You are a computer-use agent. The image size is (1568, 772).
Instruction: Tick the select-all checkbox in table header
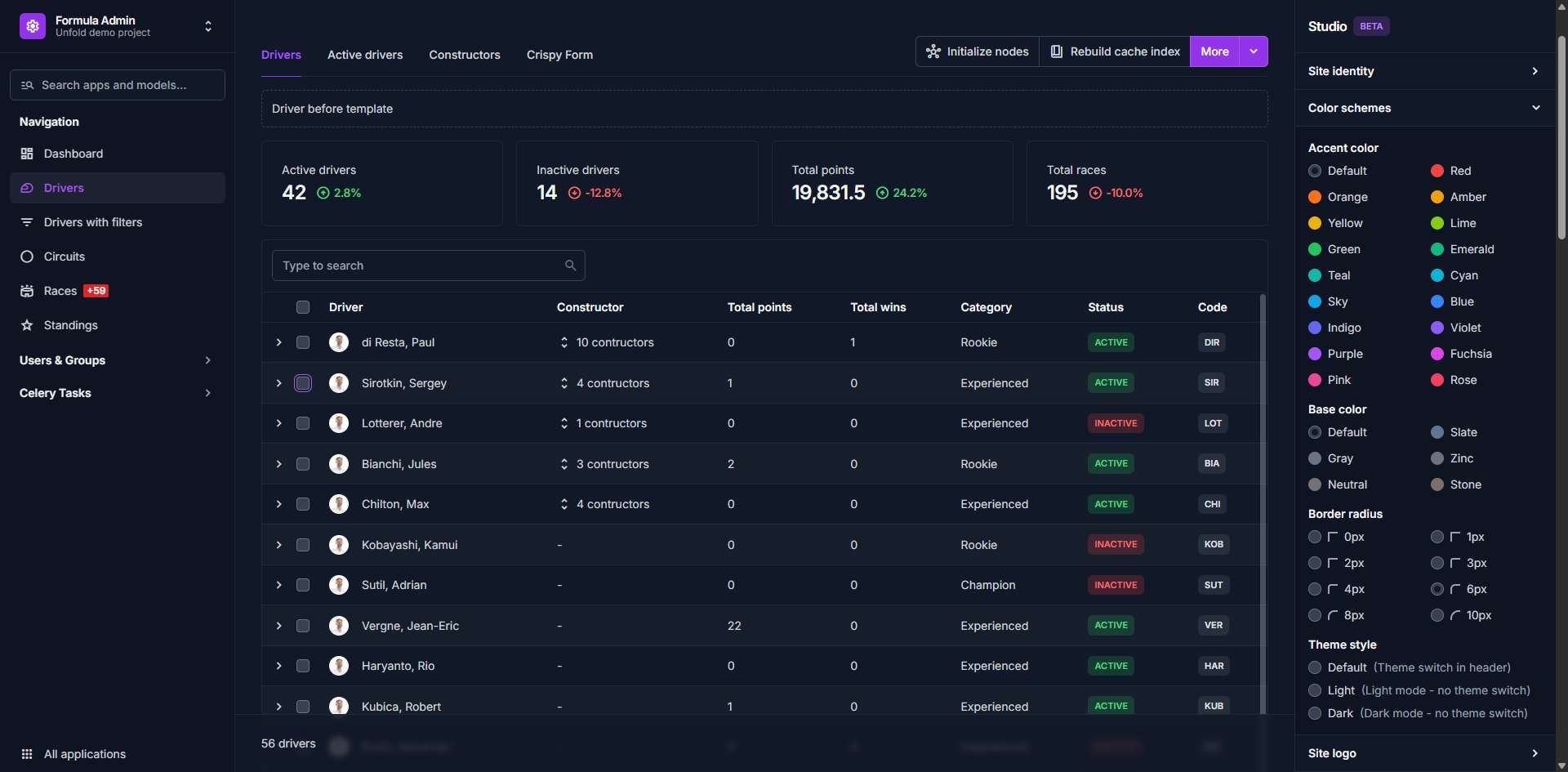pyautogui.click(x=303, y=307)
